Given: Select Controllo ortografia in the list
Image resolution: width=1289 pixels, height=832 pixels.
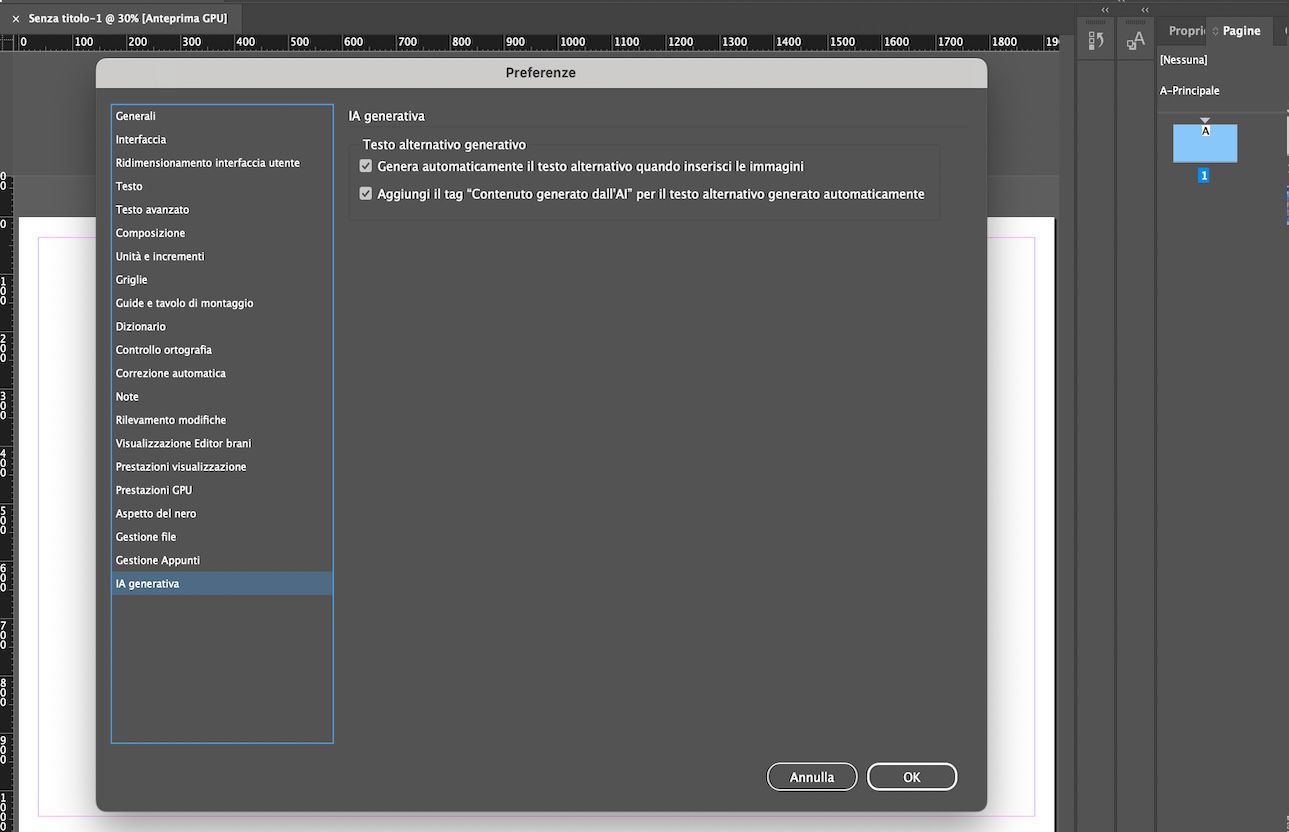Looking at the screenshot, I should pos(222,350).
